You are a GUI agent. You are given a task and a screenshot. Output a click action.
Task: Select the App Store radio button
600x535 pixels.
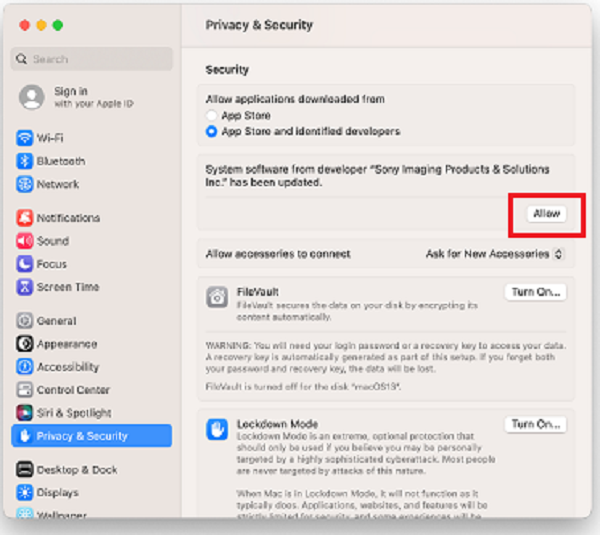pyautogui.click(x=212, y=116)
